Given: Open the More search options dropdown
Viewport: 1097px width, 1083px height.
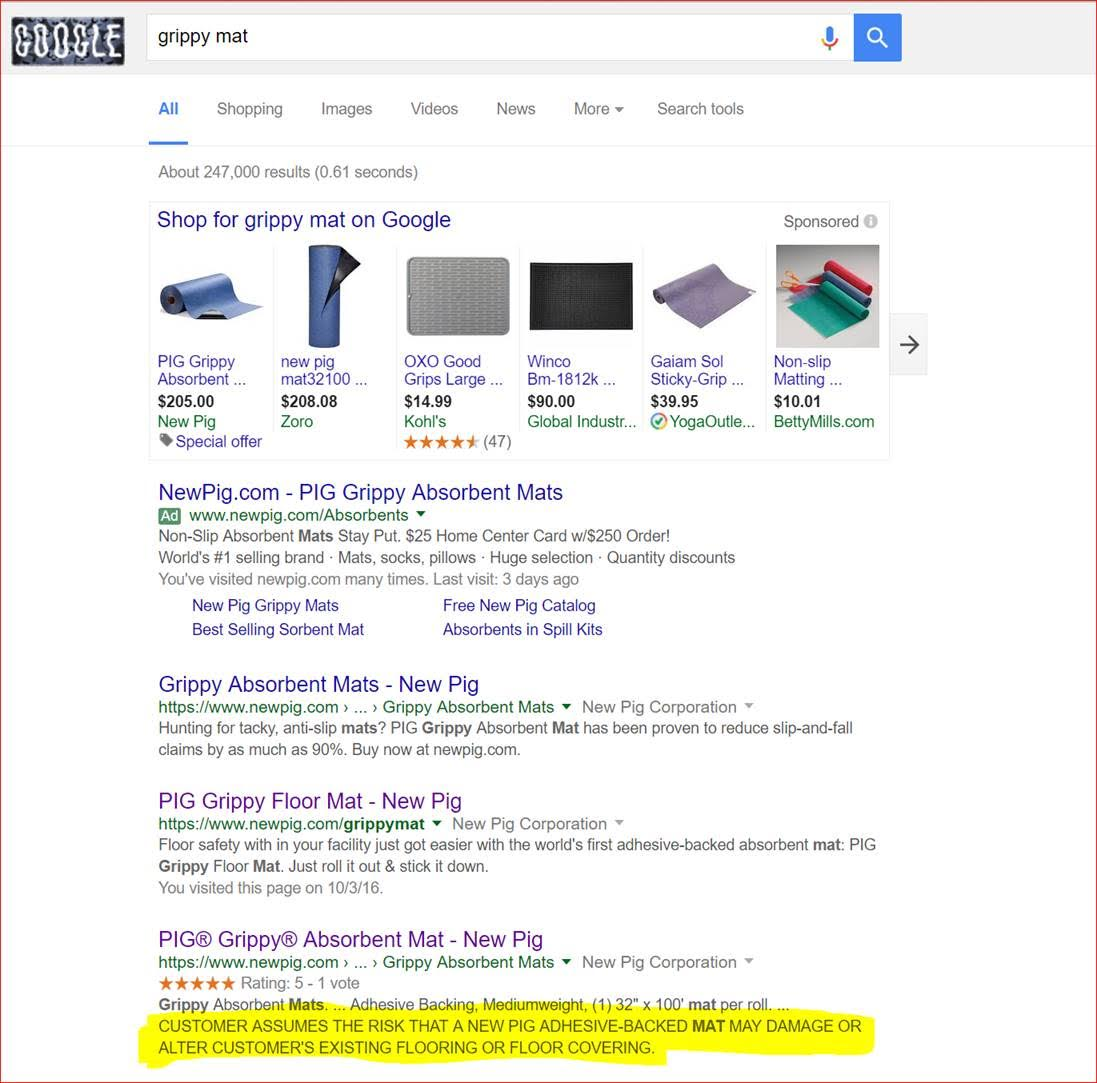Looking at the screenshot, I should 598,109.
